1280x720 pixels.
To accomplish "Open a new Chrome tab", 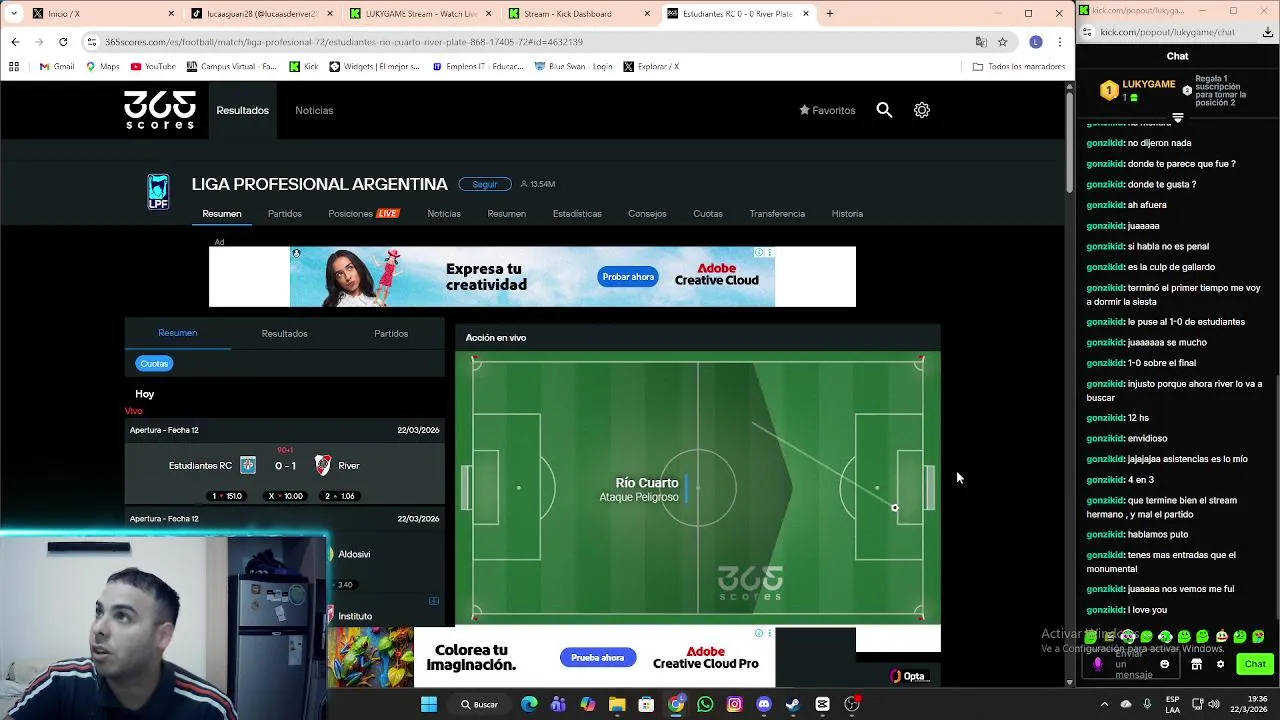I will pyautogui.click(x=830, y=14).
